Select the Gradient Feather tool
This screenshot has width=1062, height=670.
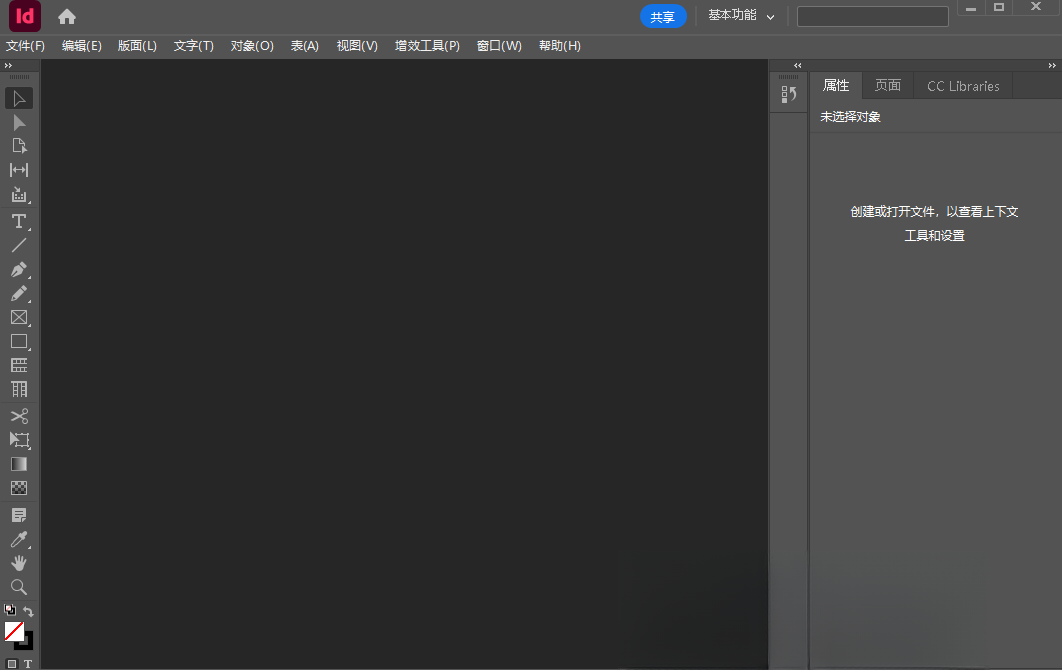point(19,488)
